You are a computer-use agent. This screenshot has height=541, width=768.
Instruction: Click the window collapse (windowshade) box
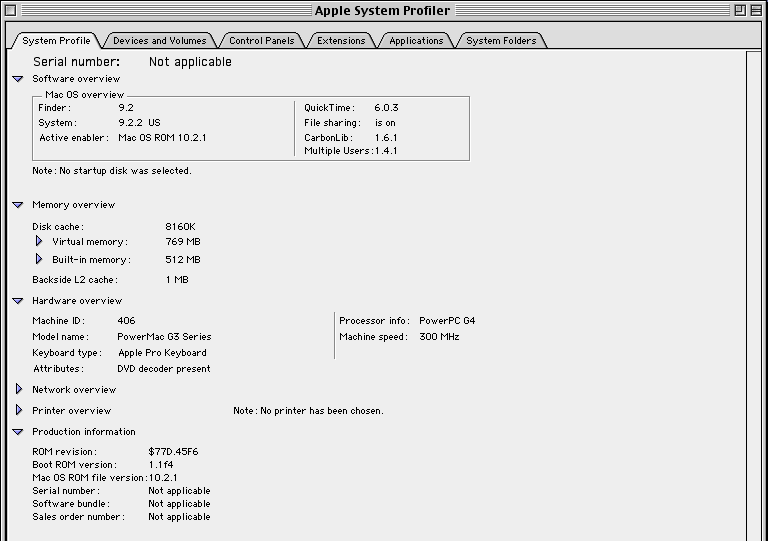click(x=756, y=10)
